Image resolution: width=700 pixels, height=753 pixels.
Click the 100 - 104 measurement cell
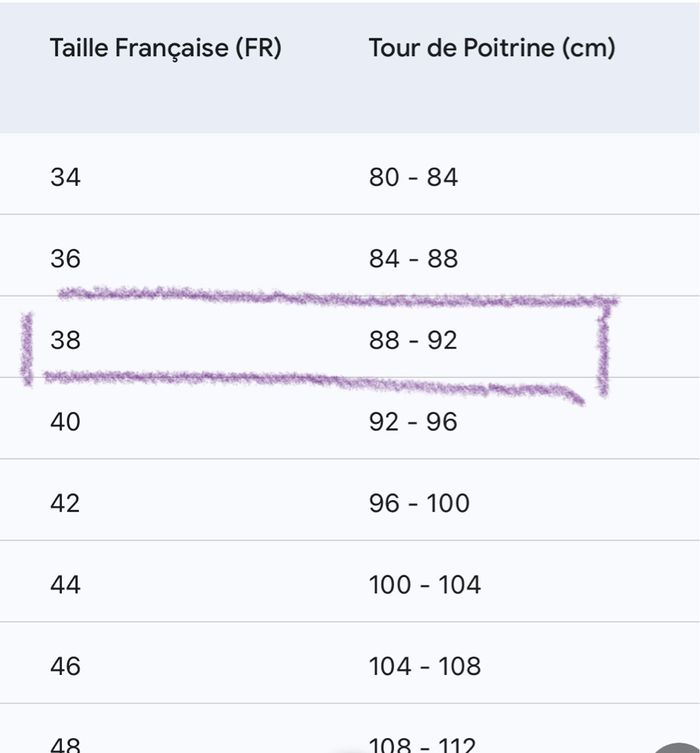point(425,585)
